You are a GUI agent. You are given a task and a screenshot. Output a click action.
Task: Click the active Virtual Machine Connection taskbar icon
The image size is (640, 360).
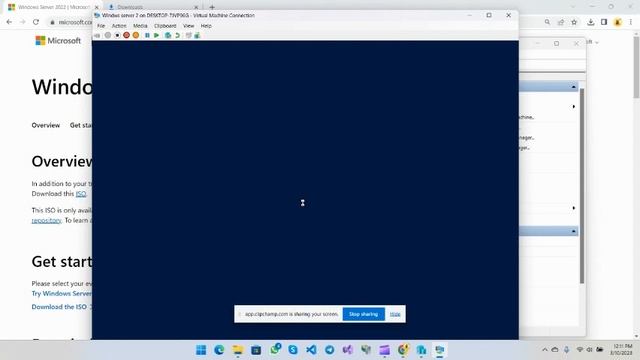point(440,350)
